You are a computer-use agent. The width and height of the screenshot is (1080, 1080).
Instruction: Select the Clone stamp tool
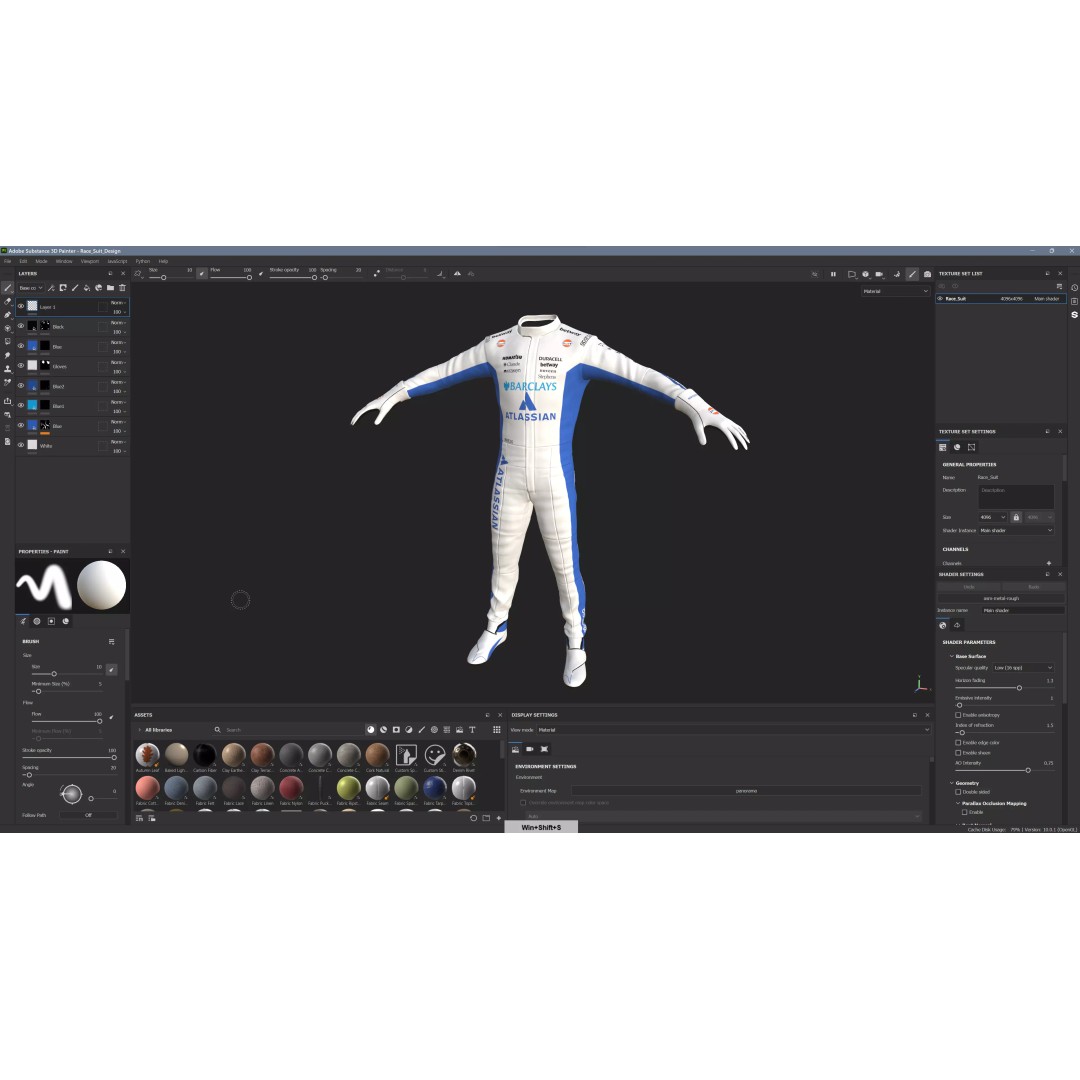coord(8,368)
